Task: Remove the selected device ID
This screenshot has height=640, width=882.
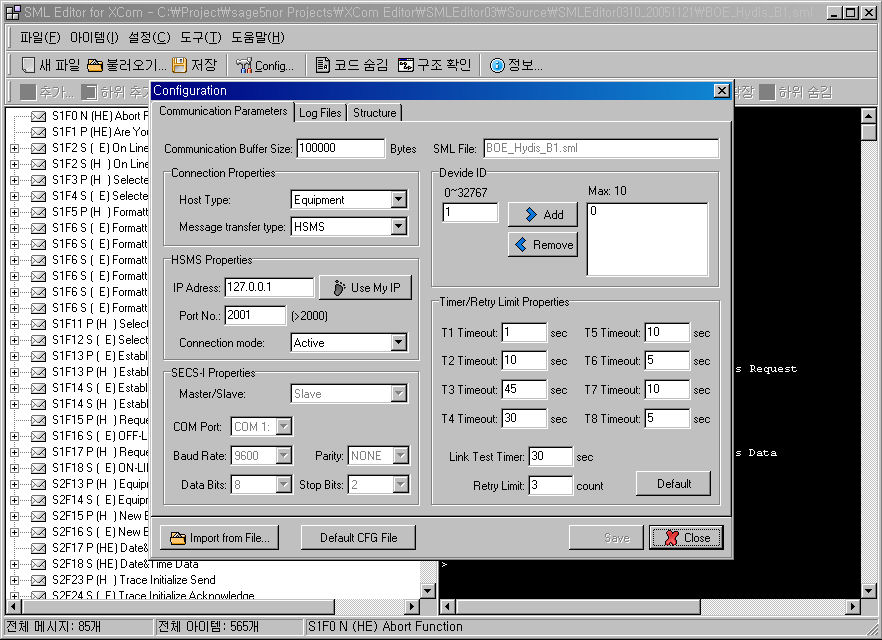Action: click(542, 244)
